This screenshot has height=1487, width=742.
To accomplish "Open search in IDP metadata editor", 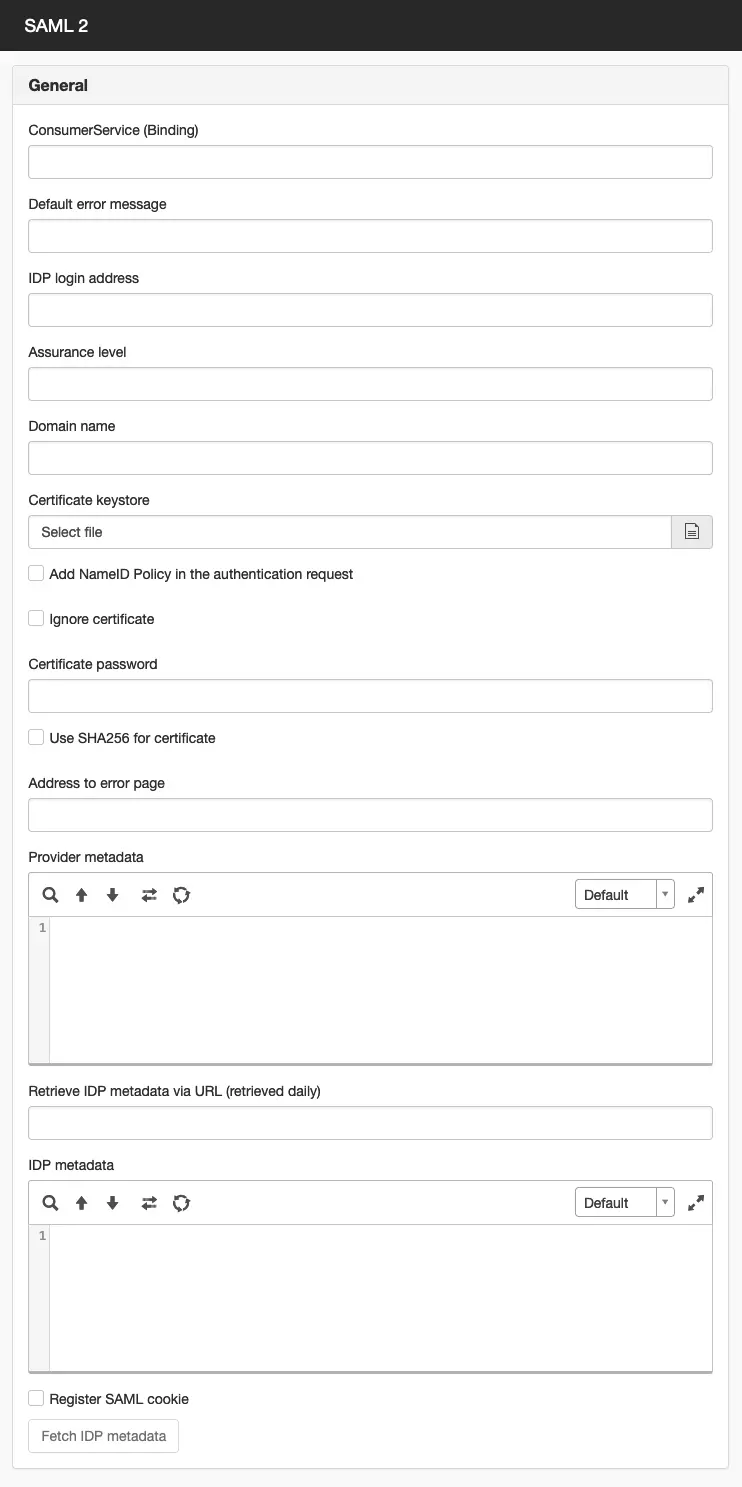I will tap(50, 1203).
